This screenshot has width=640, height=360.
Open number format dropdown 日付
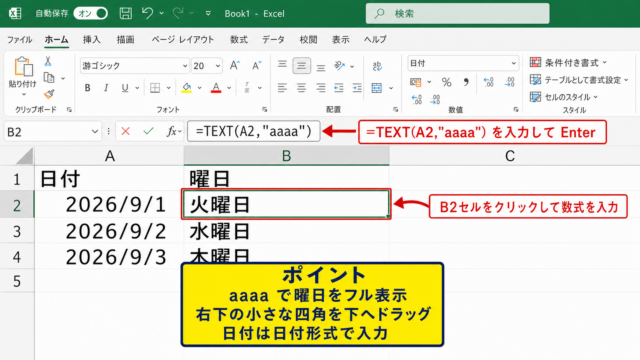[x=463, y=63]
